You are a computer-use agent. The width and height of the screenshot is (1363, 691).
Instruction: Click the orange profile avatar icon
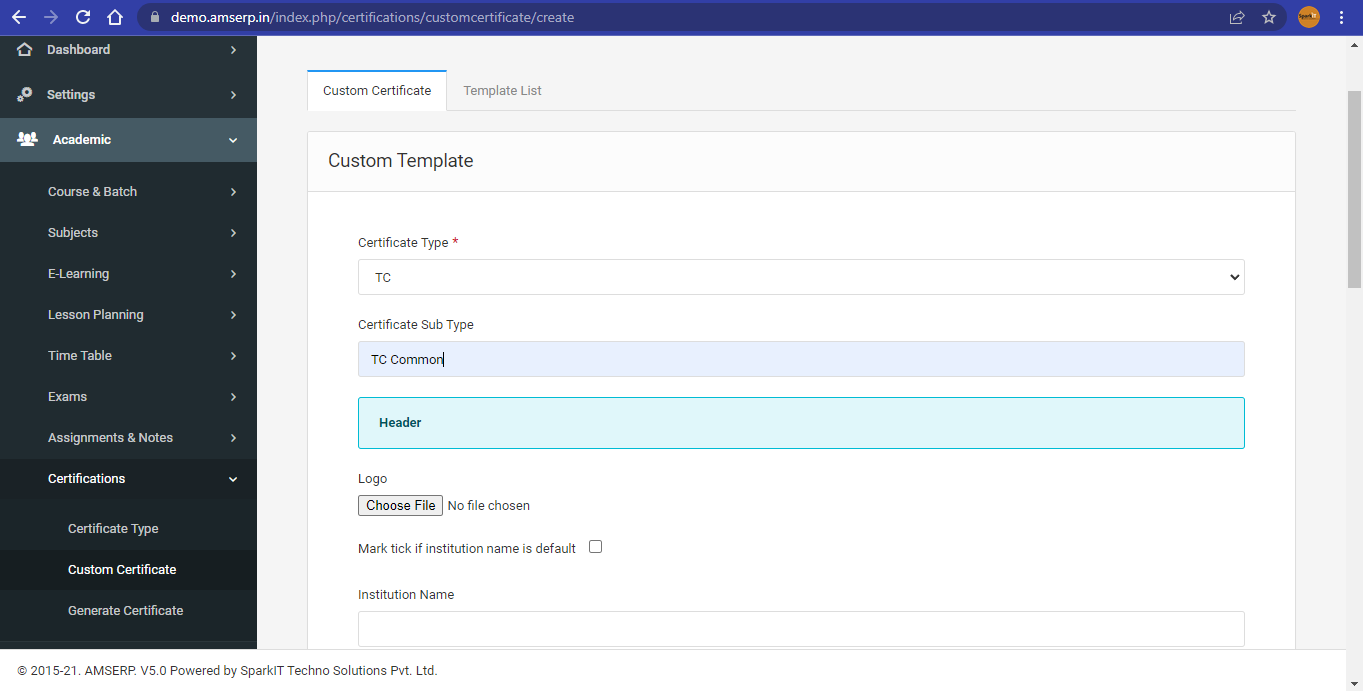pos(1308,16)
